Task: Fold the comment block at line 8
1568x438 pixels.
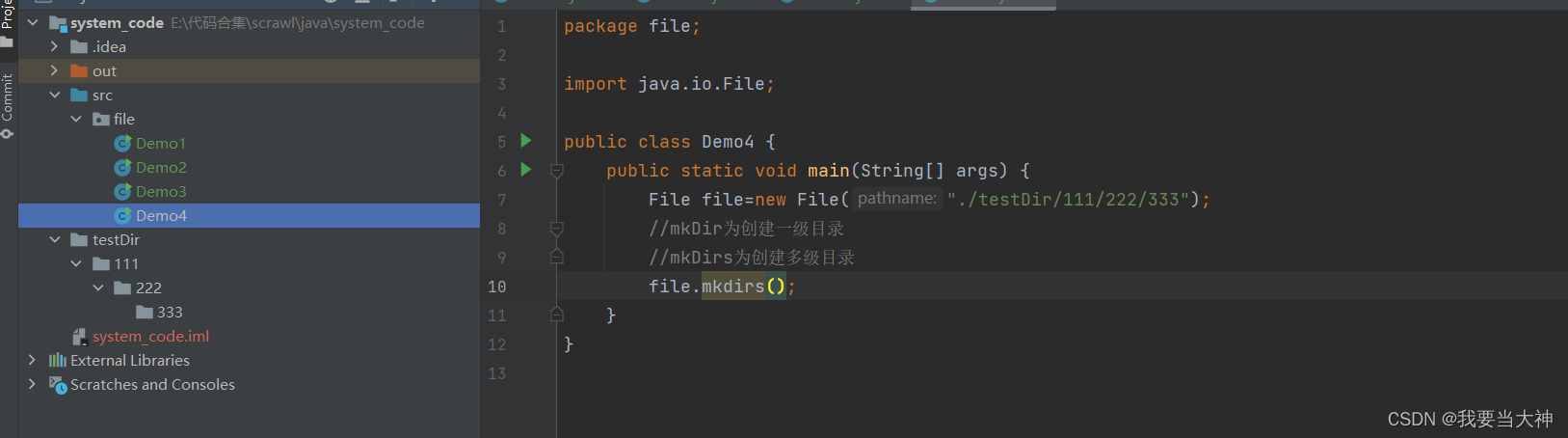Action: [x=556, y=229]
